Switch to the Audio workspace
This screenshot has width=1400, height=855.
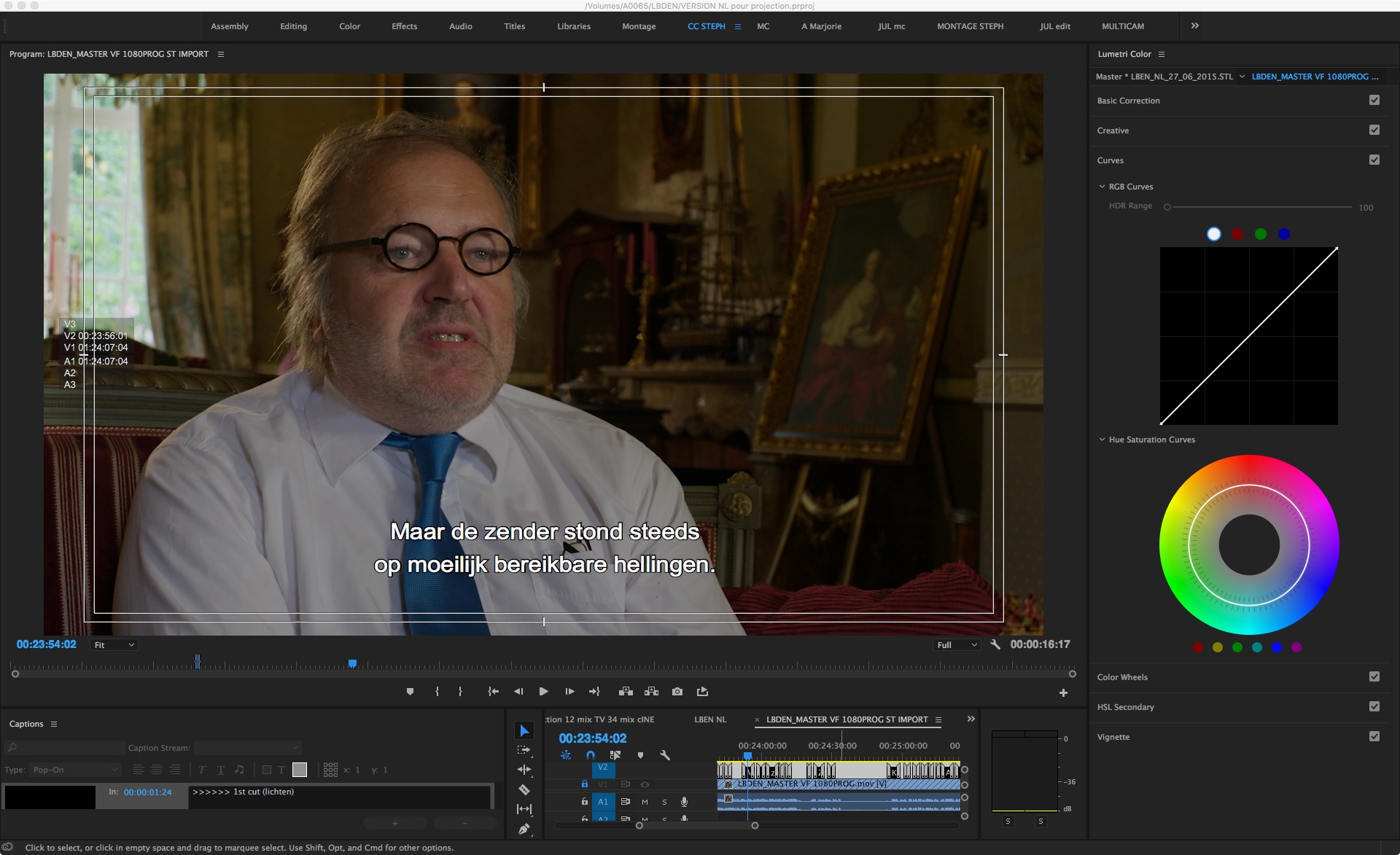tap(461, 26)
